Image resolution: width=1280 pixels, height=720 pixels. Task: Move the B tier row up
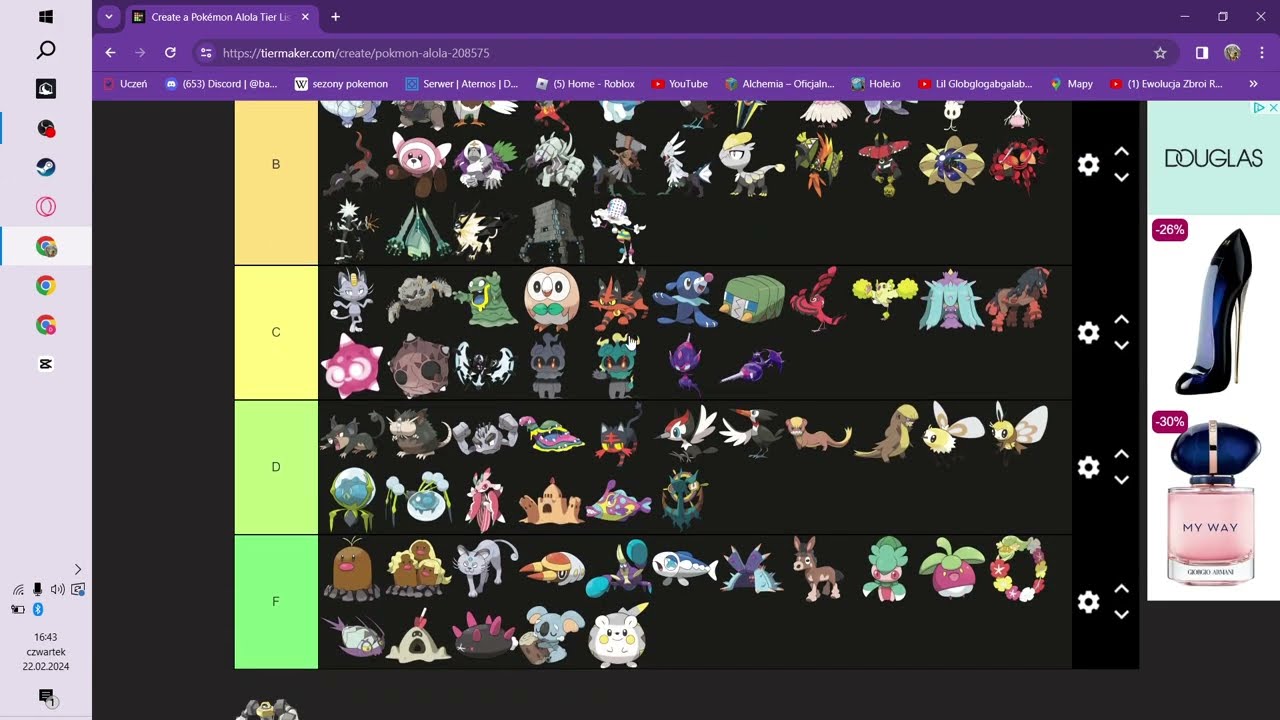tap(1122, 152)
